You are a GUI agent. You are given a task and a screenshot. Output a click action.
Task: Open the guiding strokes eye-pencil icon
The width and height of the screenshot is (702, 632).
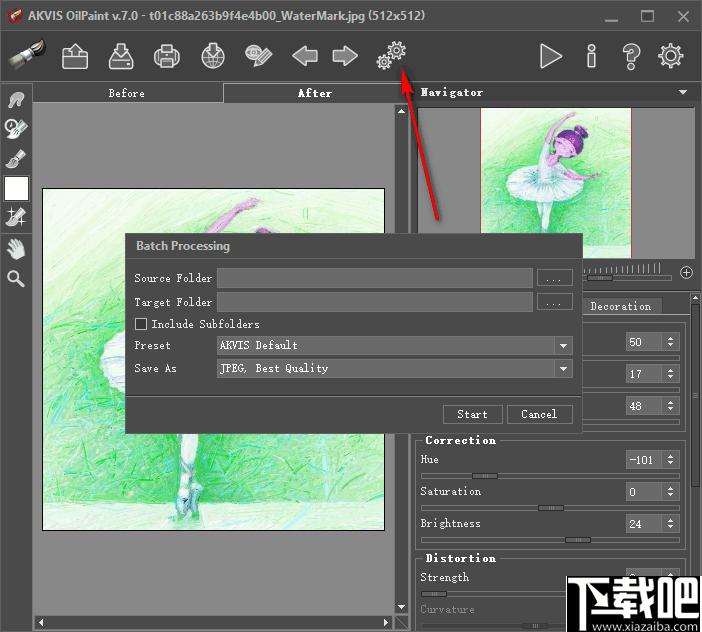coord(258,56)
